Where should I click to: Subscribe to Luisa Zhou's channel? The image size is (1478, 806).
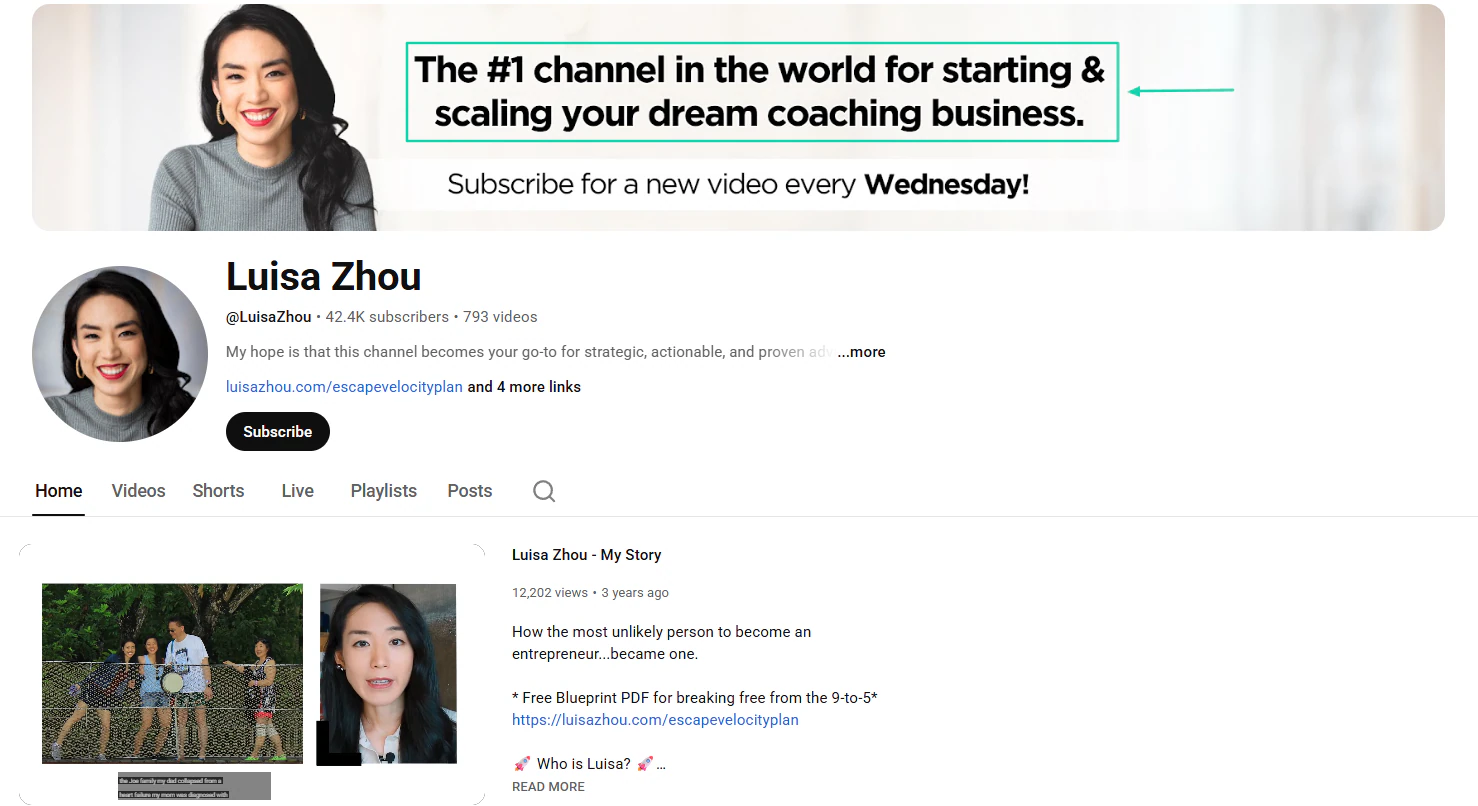coord(278,431)
